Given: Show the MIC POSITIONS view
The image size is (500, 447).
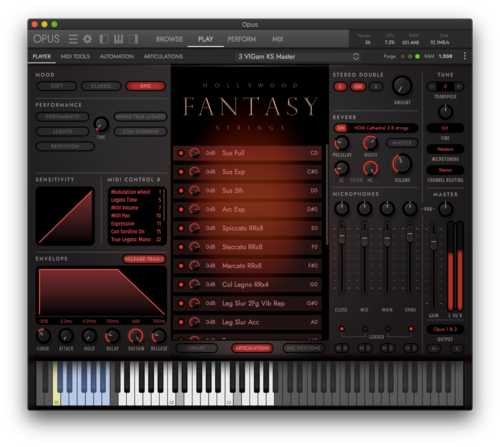Looking at the screenshot, I should (x=303, y=348).
